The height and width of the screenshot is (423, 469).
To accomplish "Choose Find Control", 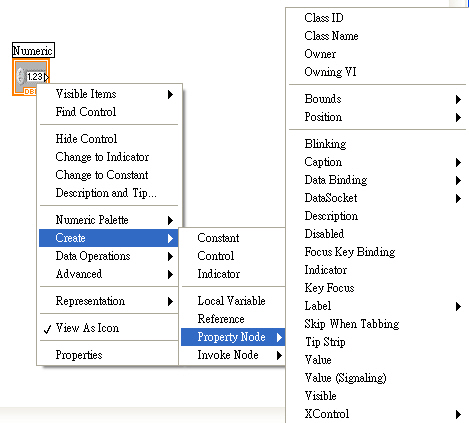I will (x=109, y=112).
